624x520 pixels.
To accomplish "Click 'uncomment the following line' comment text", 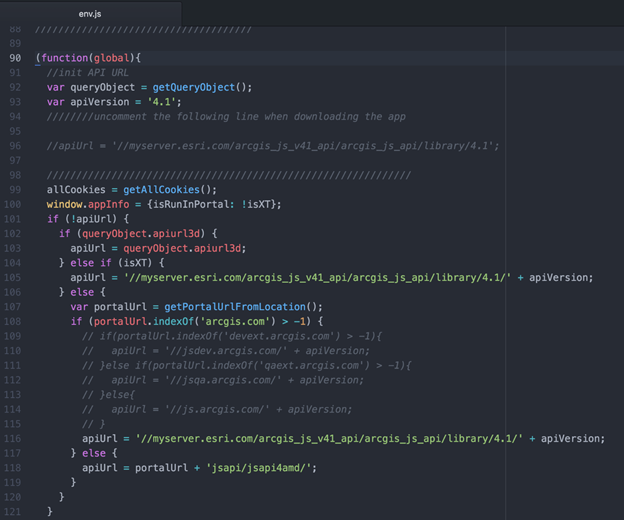I will [x=179, y=117].
